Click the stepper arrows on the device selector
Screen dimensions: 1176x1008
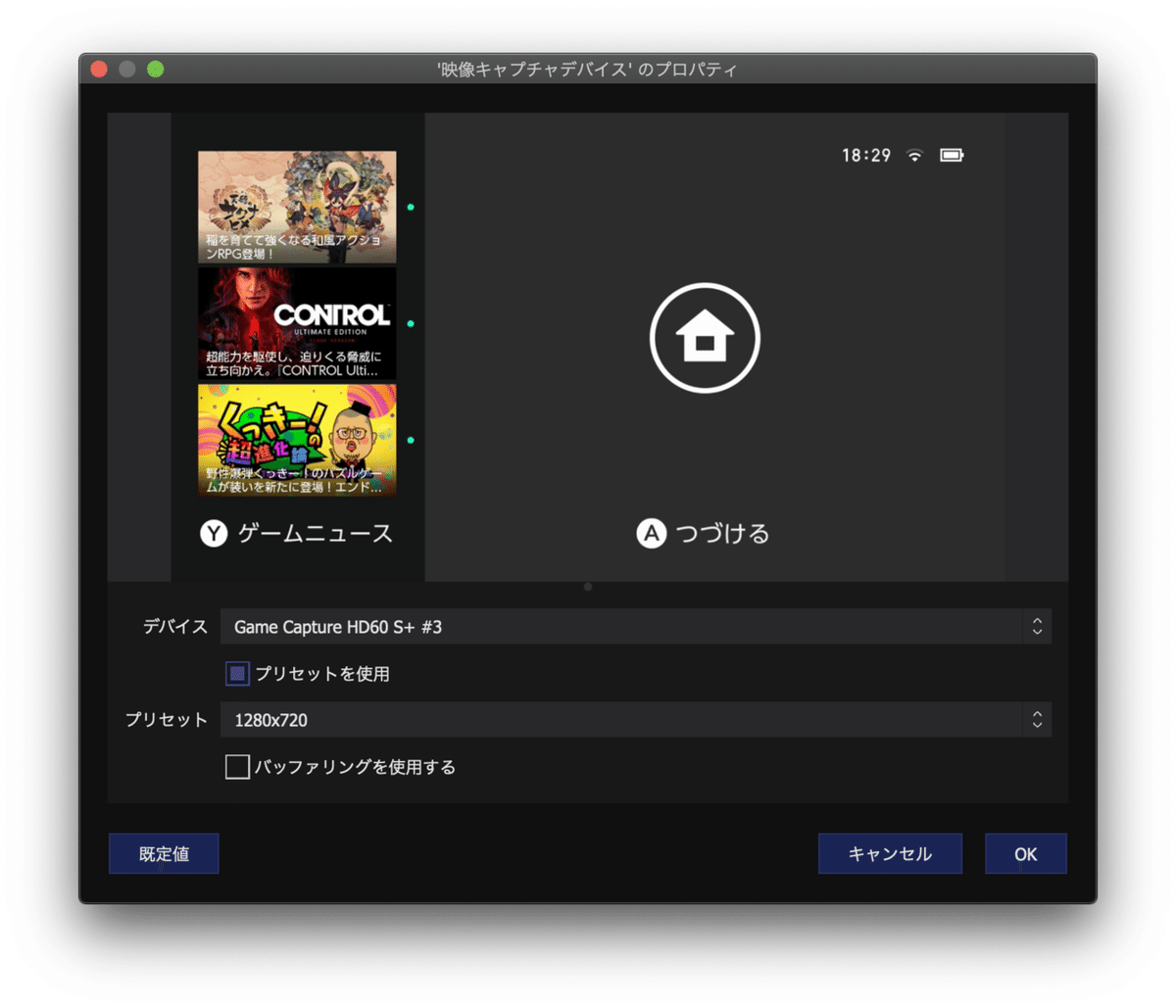(1036, 626)
